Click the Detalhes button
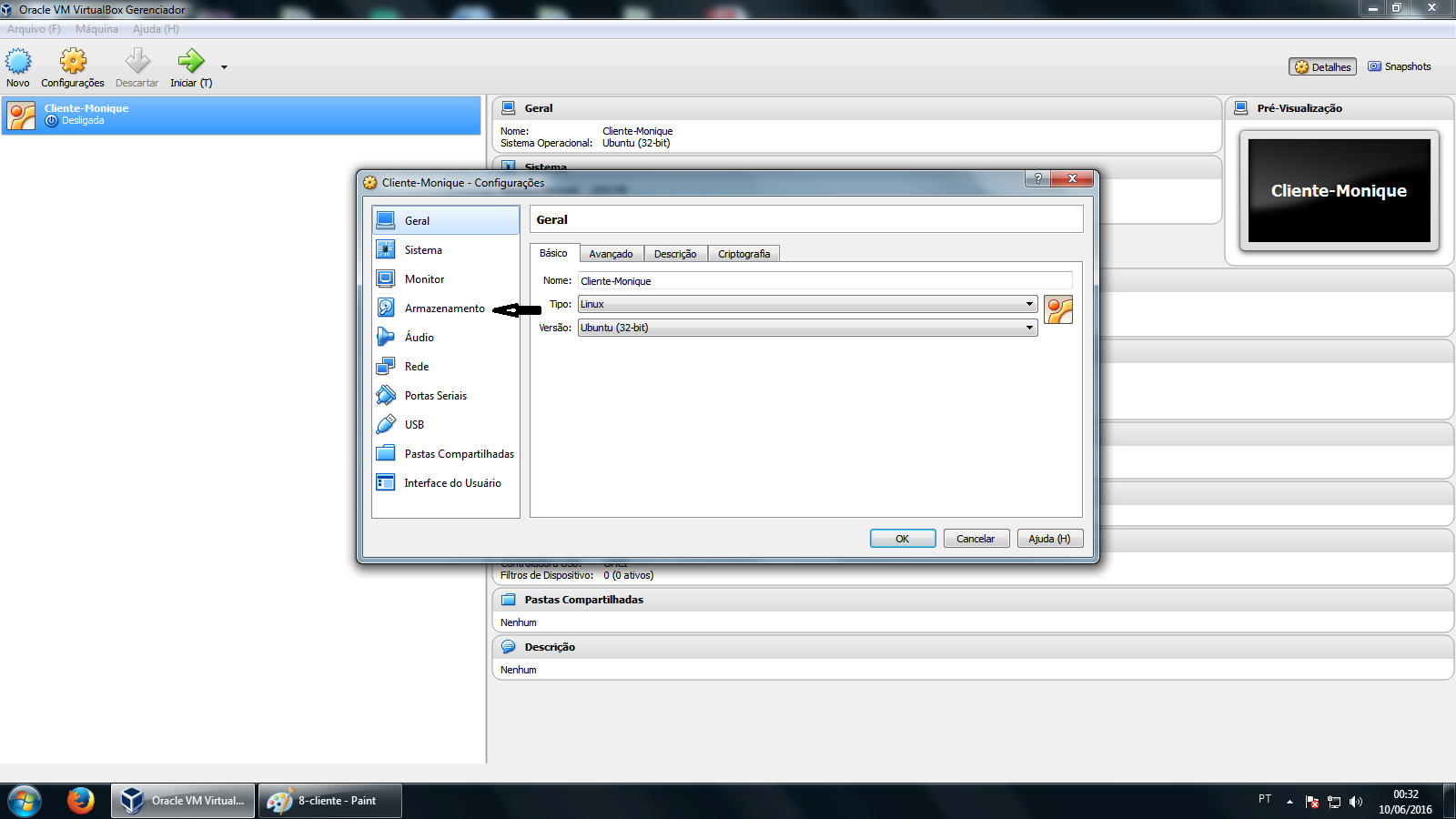1456x819 pixels. (1322, 66)
